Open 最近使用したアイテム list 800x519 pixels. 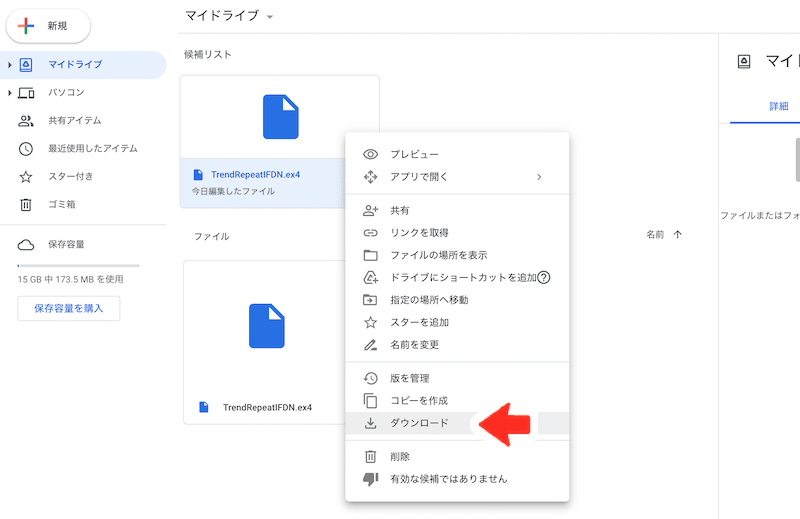pyautogui.click(x=93, y=149)
